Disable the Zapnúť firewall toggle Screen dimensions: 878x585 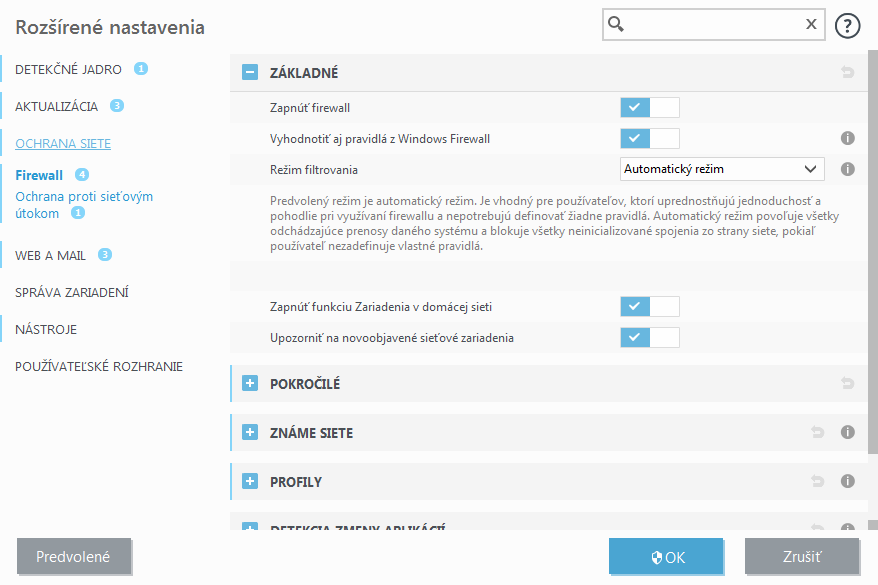click(649, 107)
